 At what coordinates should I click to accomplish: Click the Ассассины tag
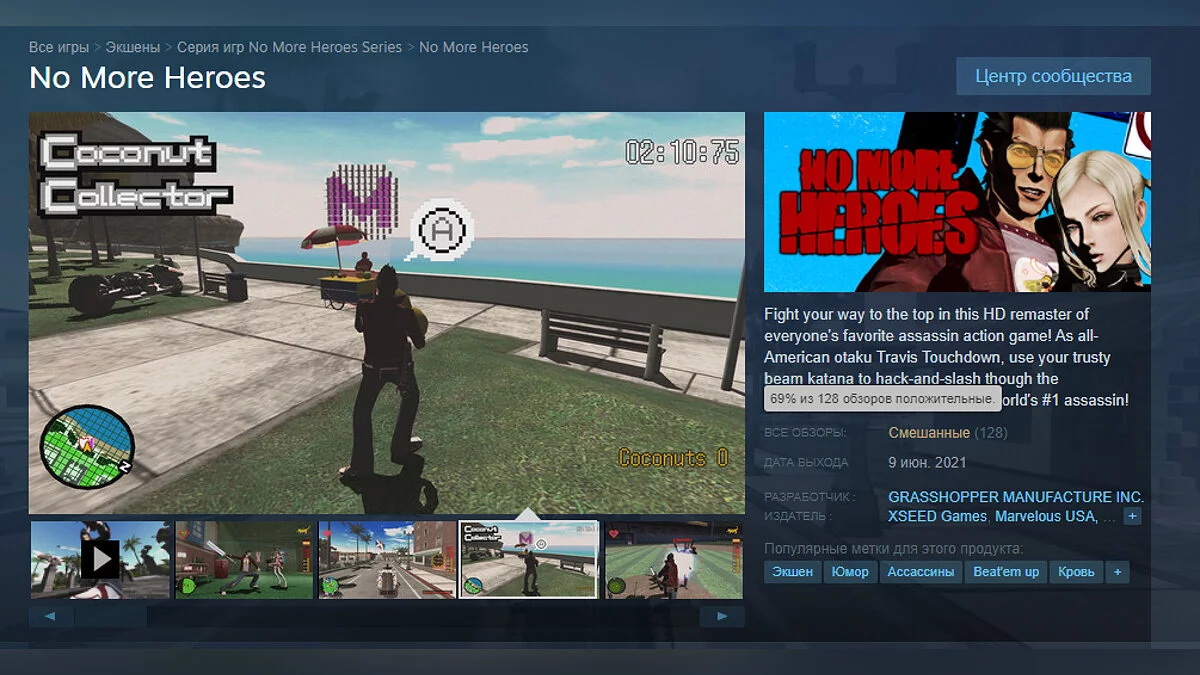pyautogui.click(x=921, y=572)
